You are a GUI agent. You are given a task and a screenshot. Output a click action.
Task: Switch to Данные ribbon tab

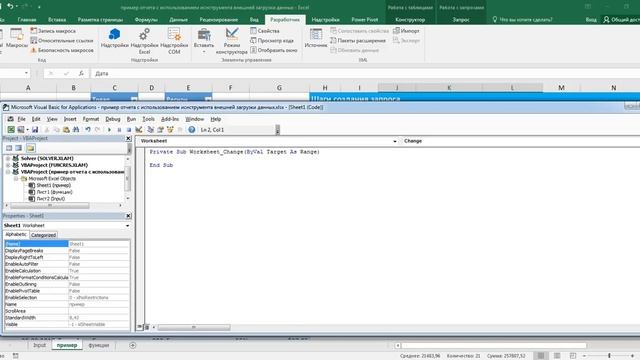tap(178, 20)
